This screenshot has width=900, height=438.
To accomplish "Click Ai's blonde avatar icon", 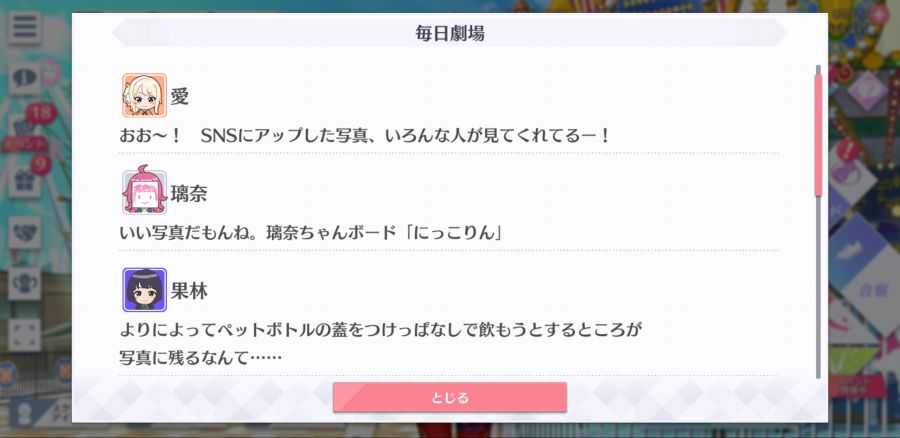I will pyautogui.click(x=145, y=95).
